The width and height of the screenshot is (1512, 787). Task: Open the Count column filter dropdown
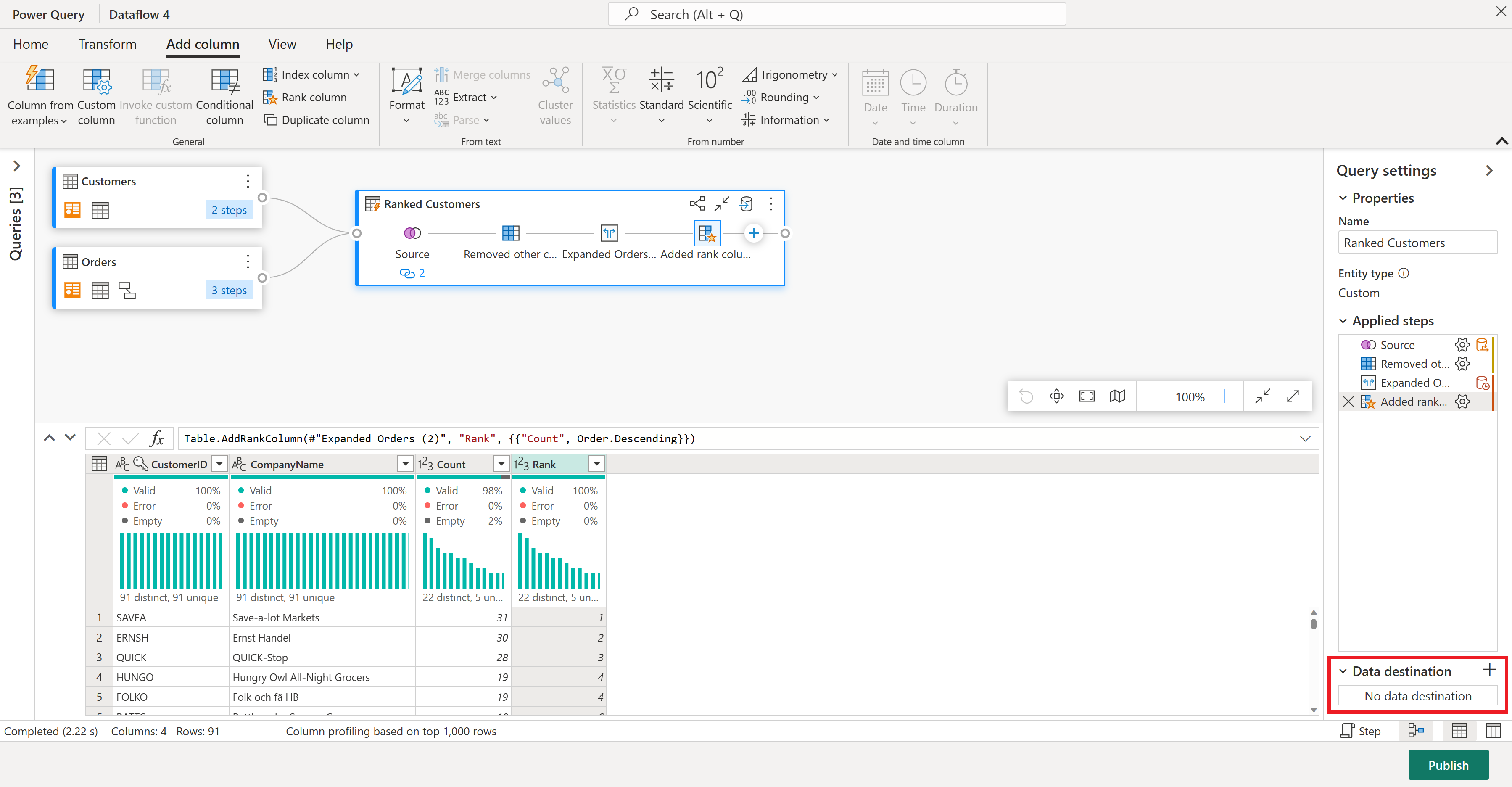pos(501,464)
